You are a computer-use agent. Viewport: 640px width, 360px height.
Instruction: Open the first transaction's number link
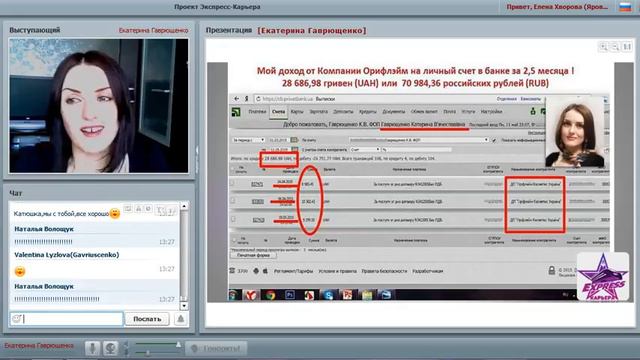(258, 184)
